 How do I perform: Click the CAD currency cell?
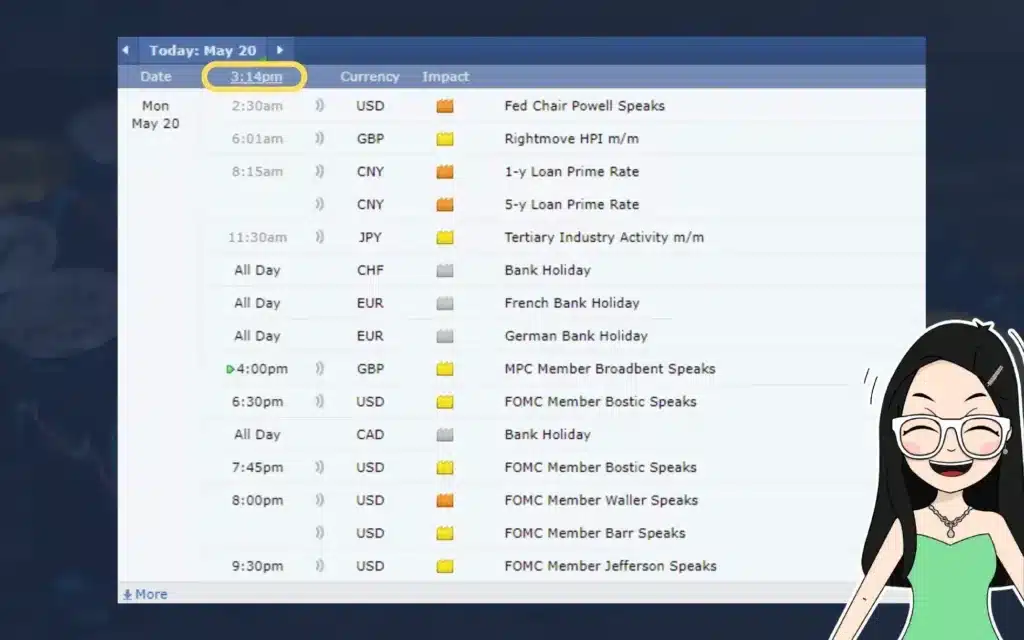(x=370, y=435)
